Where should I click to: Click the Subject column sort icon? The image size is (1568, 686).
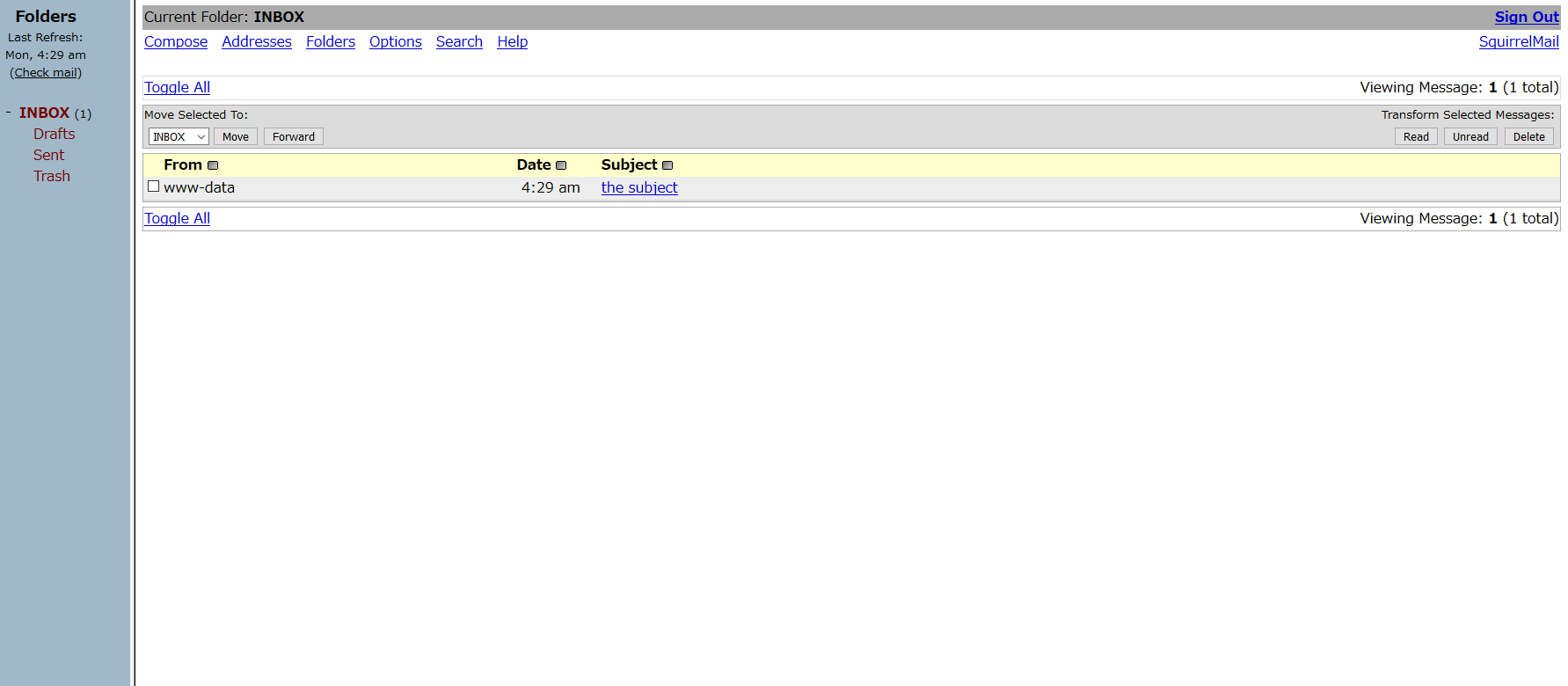tap(667, 165)
